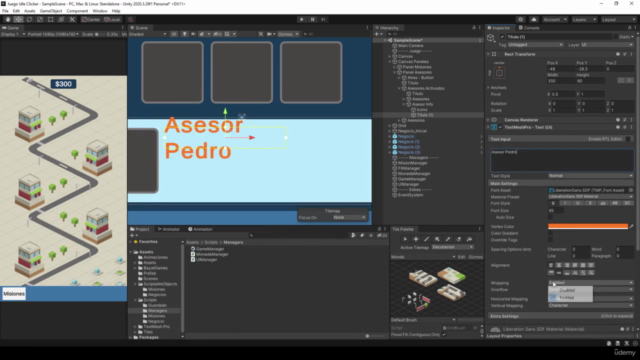Viewport: 640px width, 360px height.
Task: Click the Play button
Action: (x=302, y=19)
